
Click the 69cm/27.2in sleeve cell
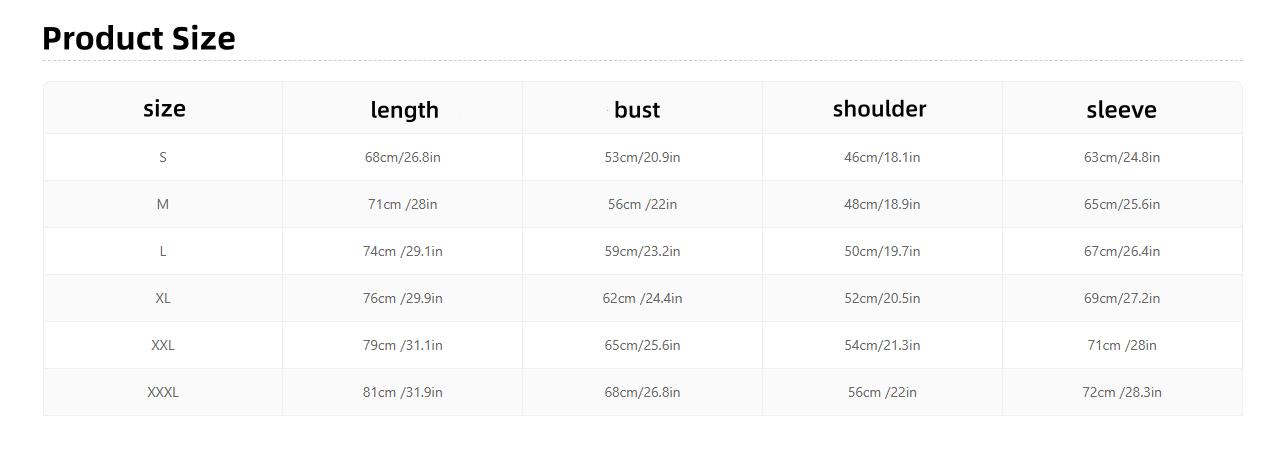click(1122, 298)
